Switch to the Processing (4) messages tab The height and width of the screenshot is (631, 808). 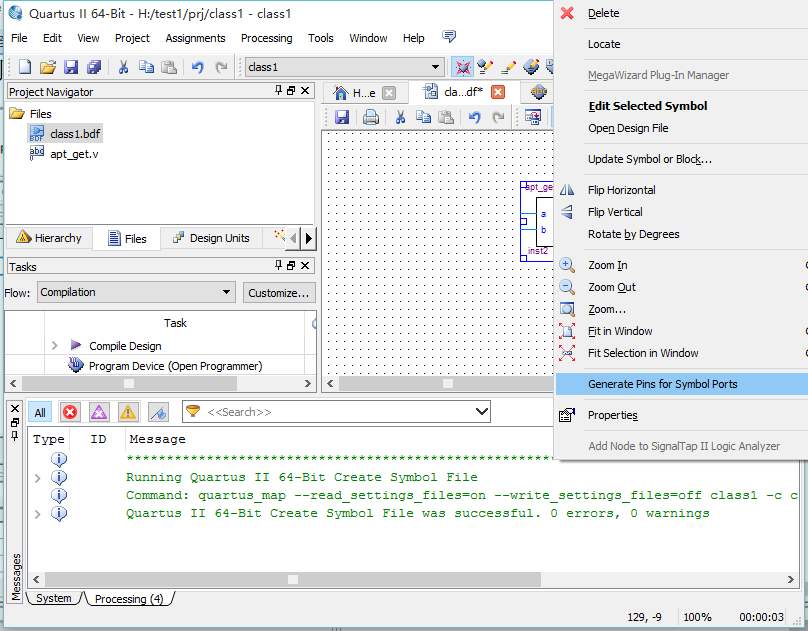tap(129, 599)
